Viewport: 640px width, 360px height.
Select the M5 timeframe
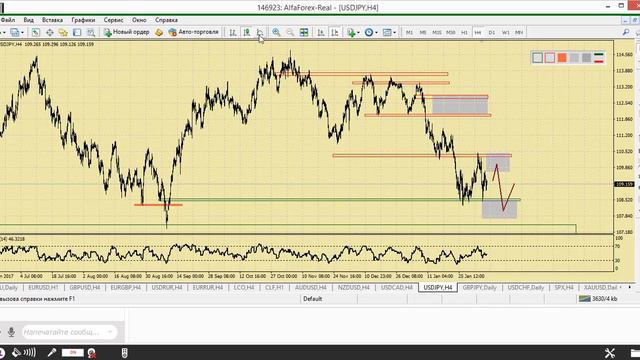[x=423, y=32]
